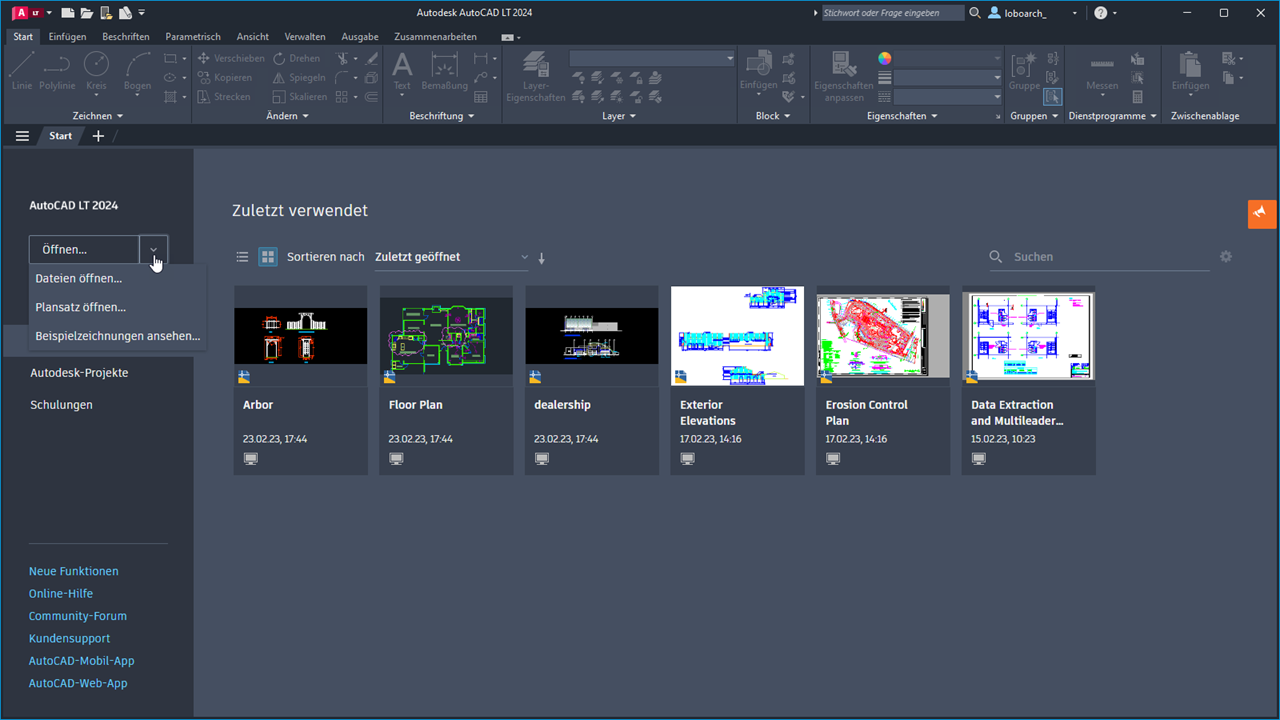The height and width of the screenshot is (720, 1280).
Task: Click the Verschieben move tool
Action: [231, 58]
